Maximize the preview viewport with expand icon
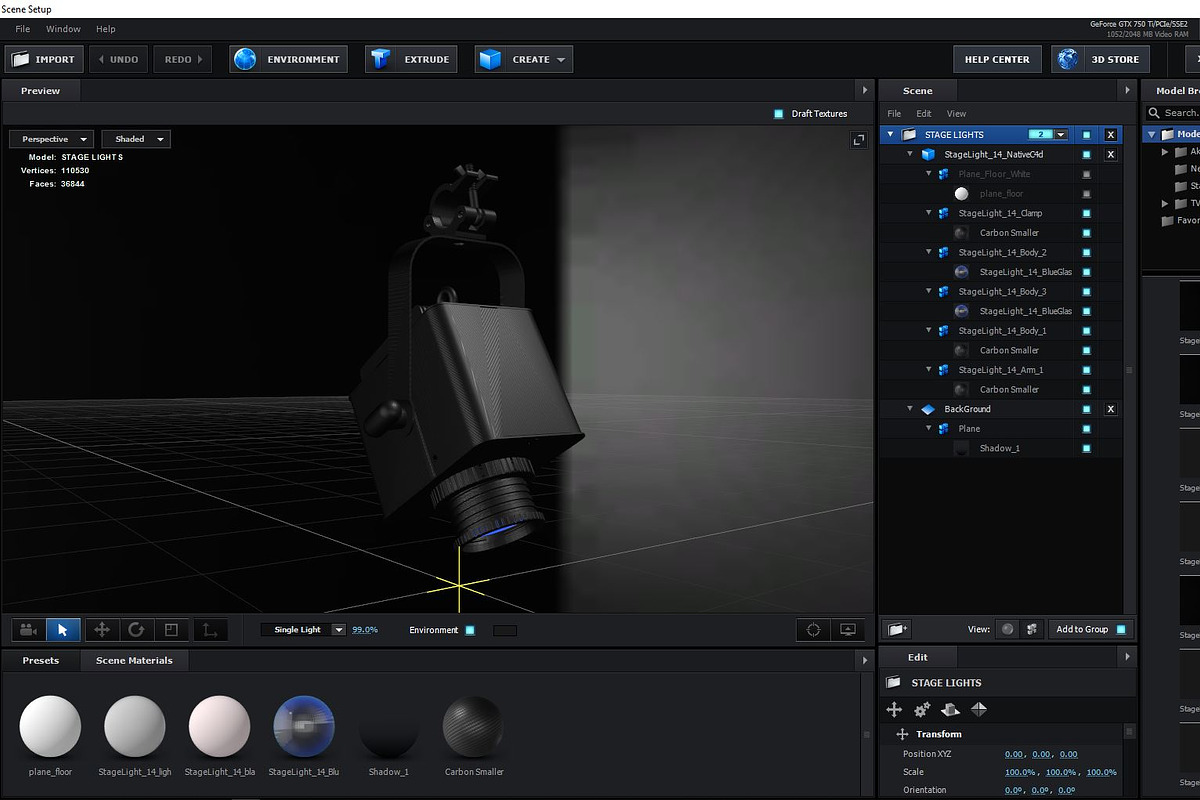This screenshot has width=1200, height=800. tap(859, 140)
